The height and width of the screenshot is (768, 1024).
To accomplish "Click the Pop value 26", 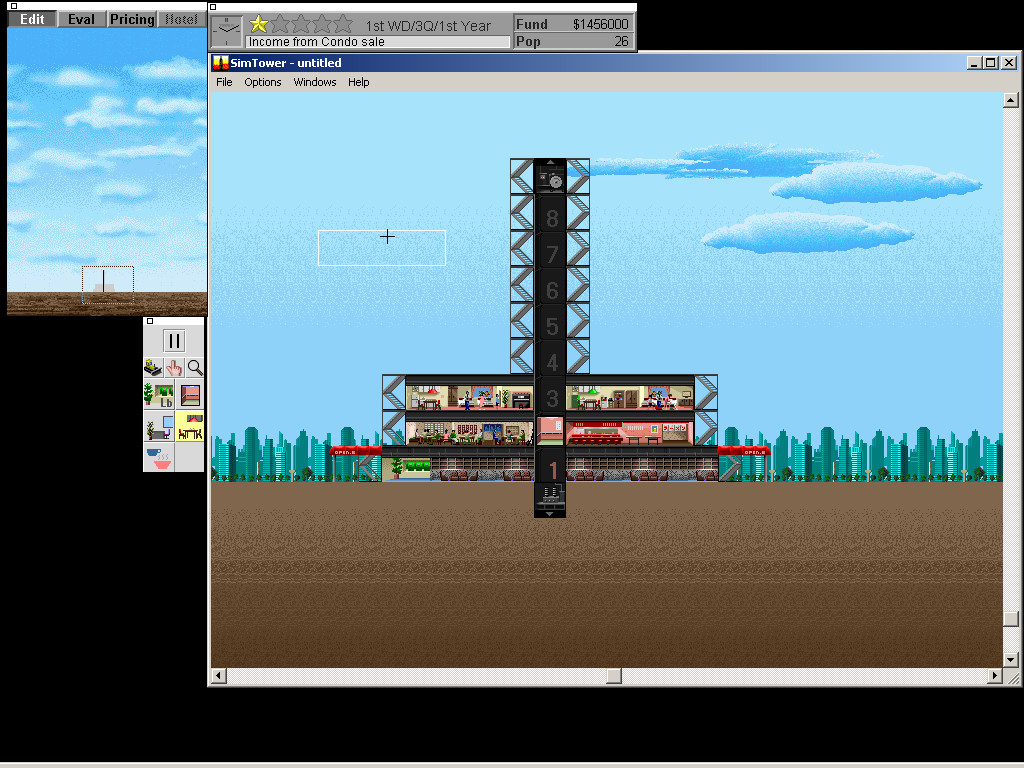I will coord(621,41).
